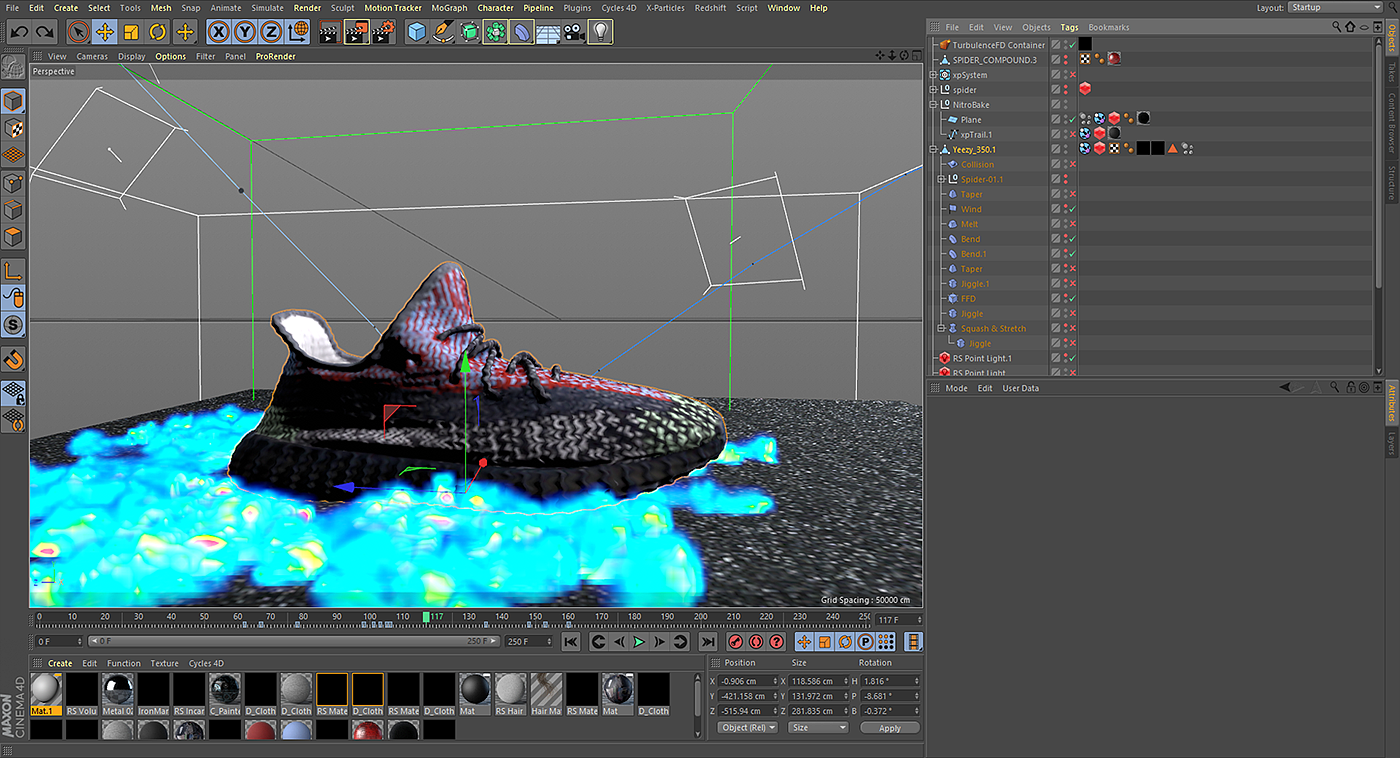The width and height of the screenshot is (1400, 758).
Task: Click the Camera object icon
Action: point(573,32)
